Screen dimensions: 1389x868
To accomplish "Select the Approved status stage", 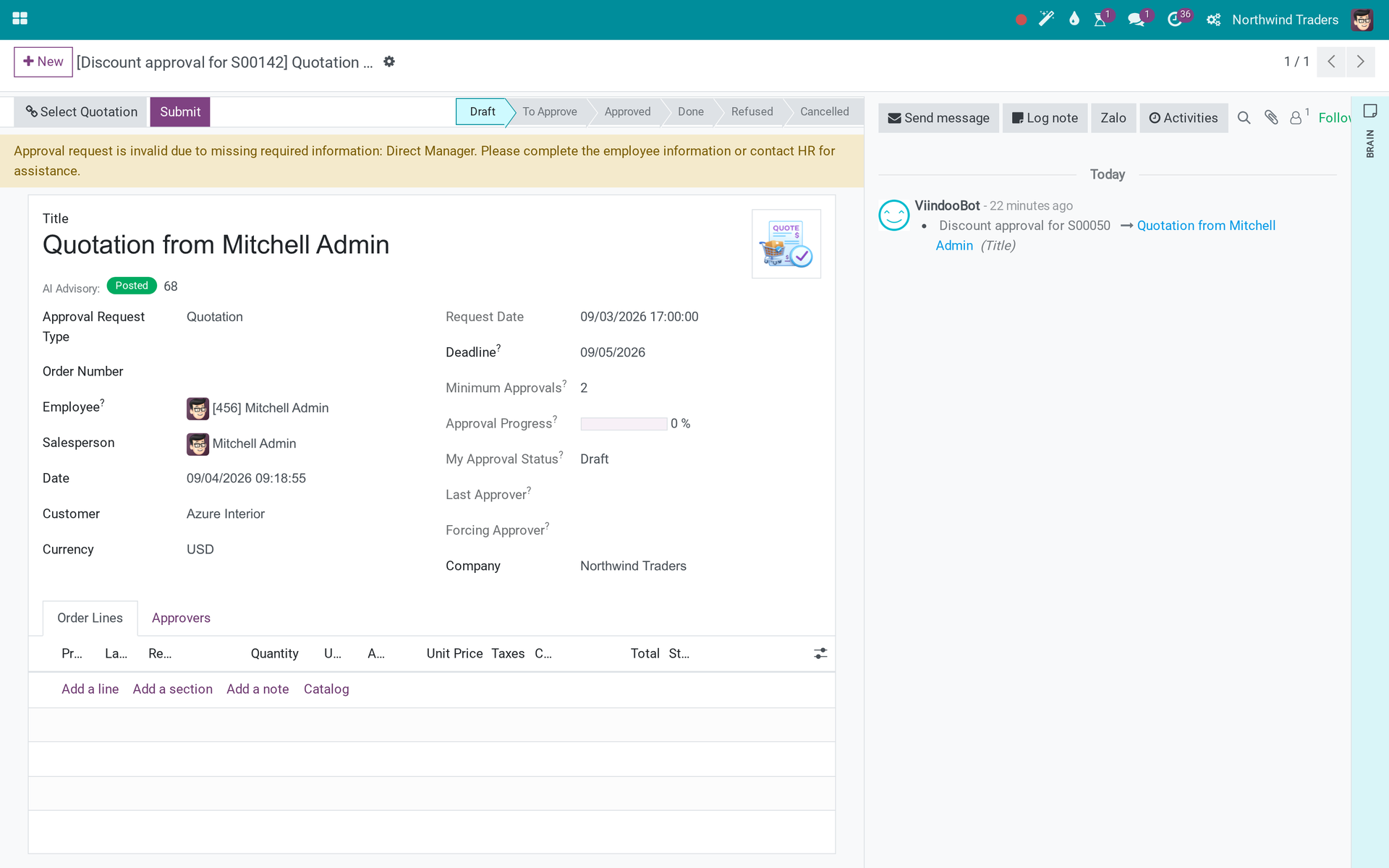I will pos(627,111).
